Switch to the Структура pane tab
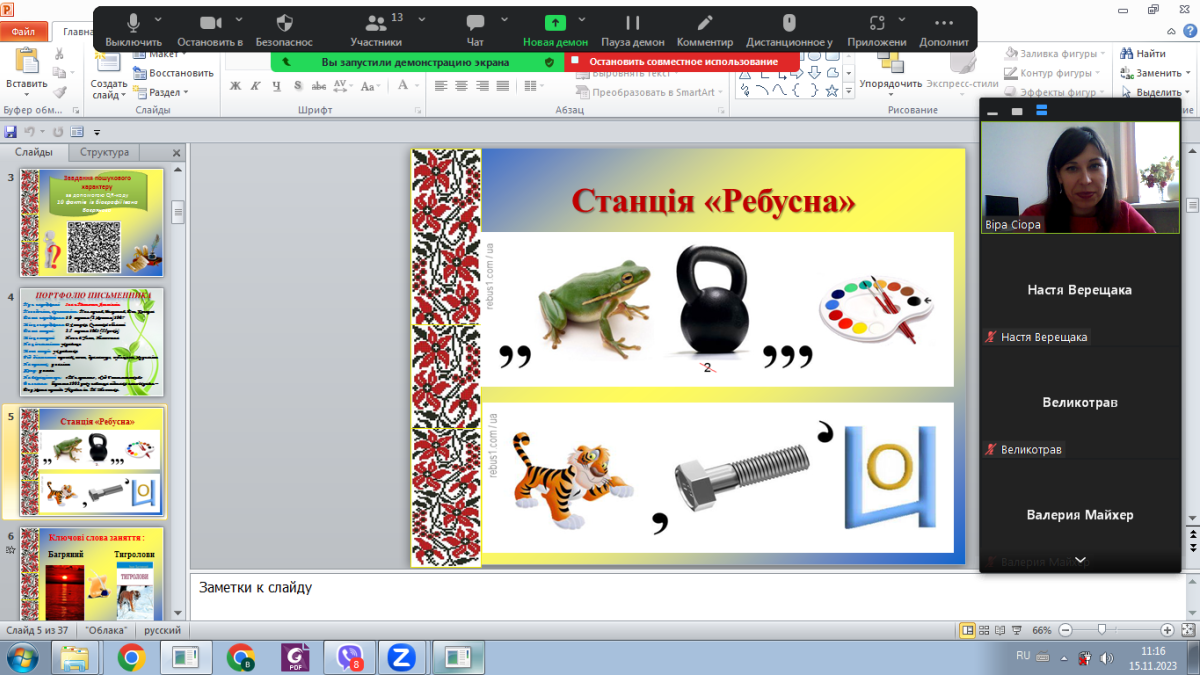This screenshot has width=1200, height=675. pyautogui.click(x=104, y=152)
